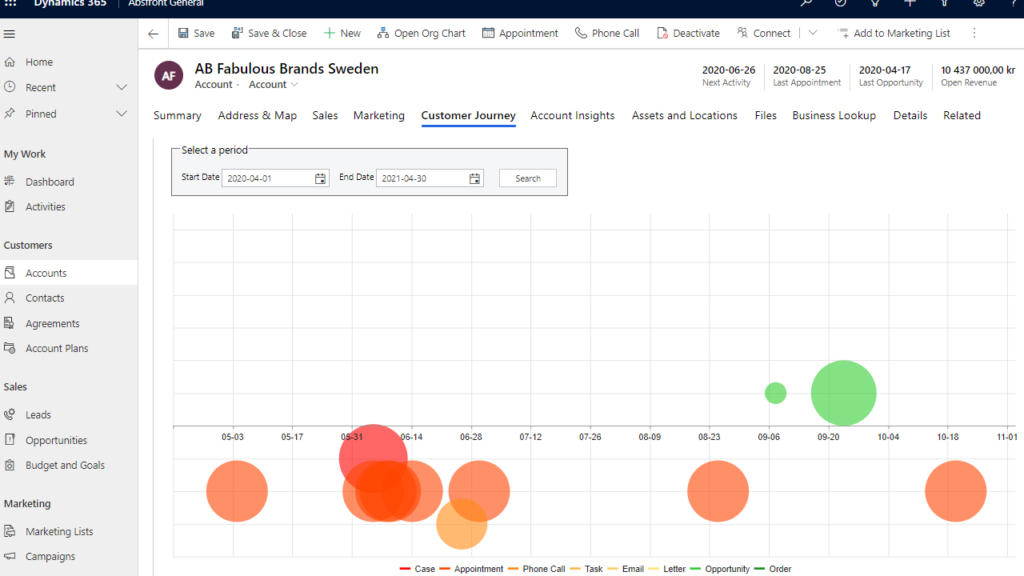Switch to the Sales tab

coord(325,116)
